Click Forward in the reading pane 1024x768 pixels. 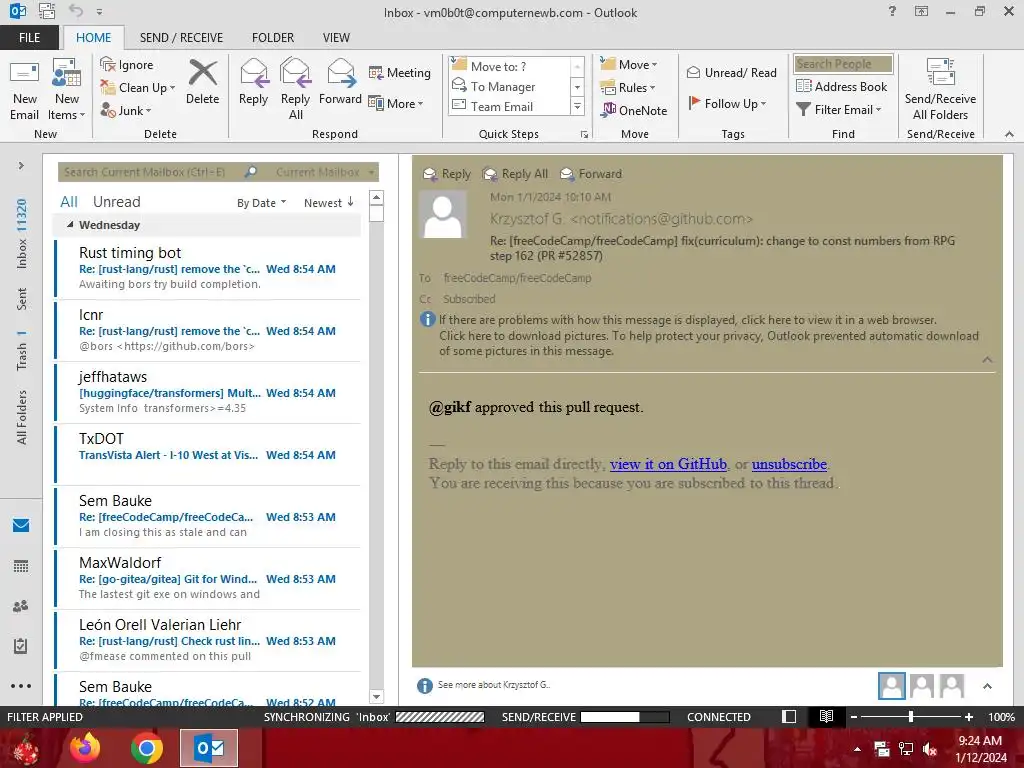[591, 174]
